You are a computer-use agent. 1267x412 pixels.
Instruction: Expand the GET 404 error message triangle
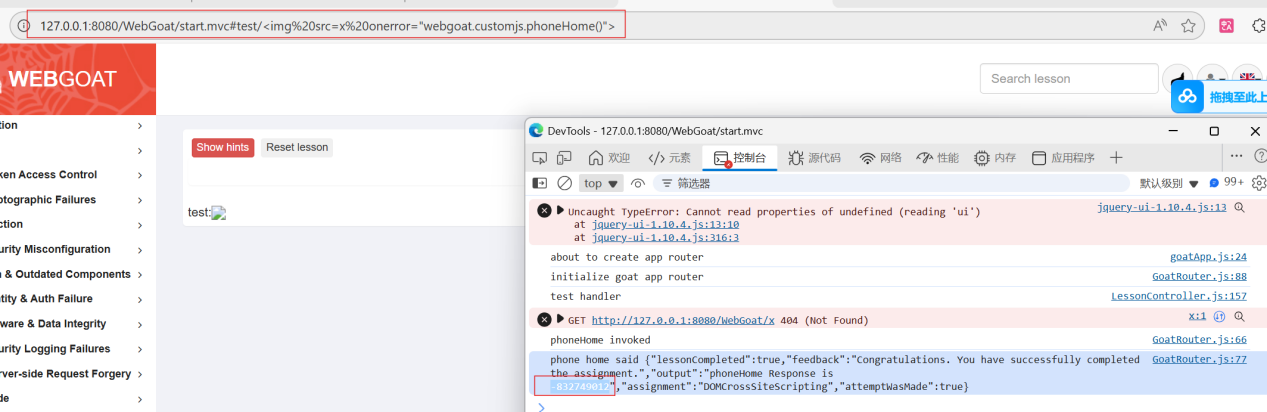pos(561,319)
